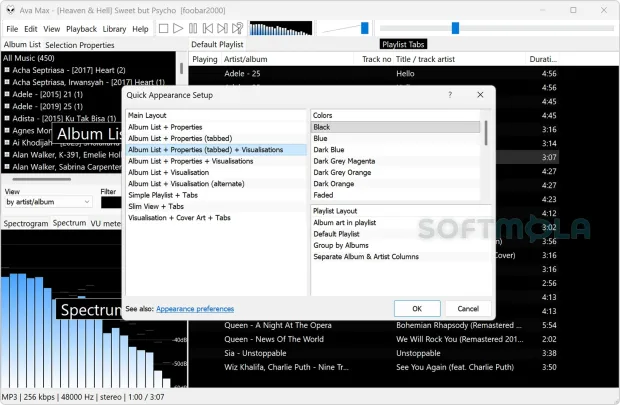This screenshot has height=405, width=620.
Task: Sort by Track no column header
Action: coord(376,59)
